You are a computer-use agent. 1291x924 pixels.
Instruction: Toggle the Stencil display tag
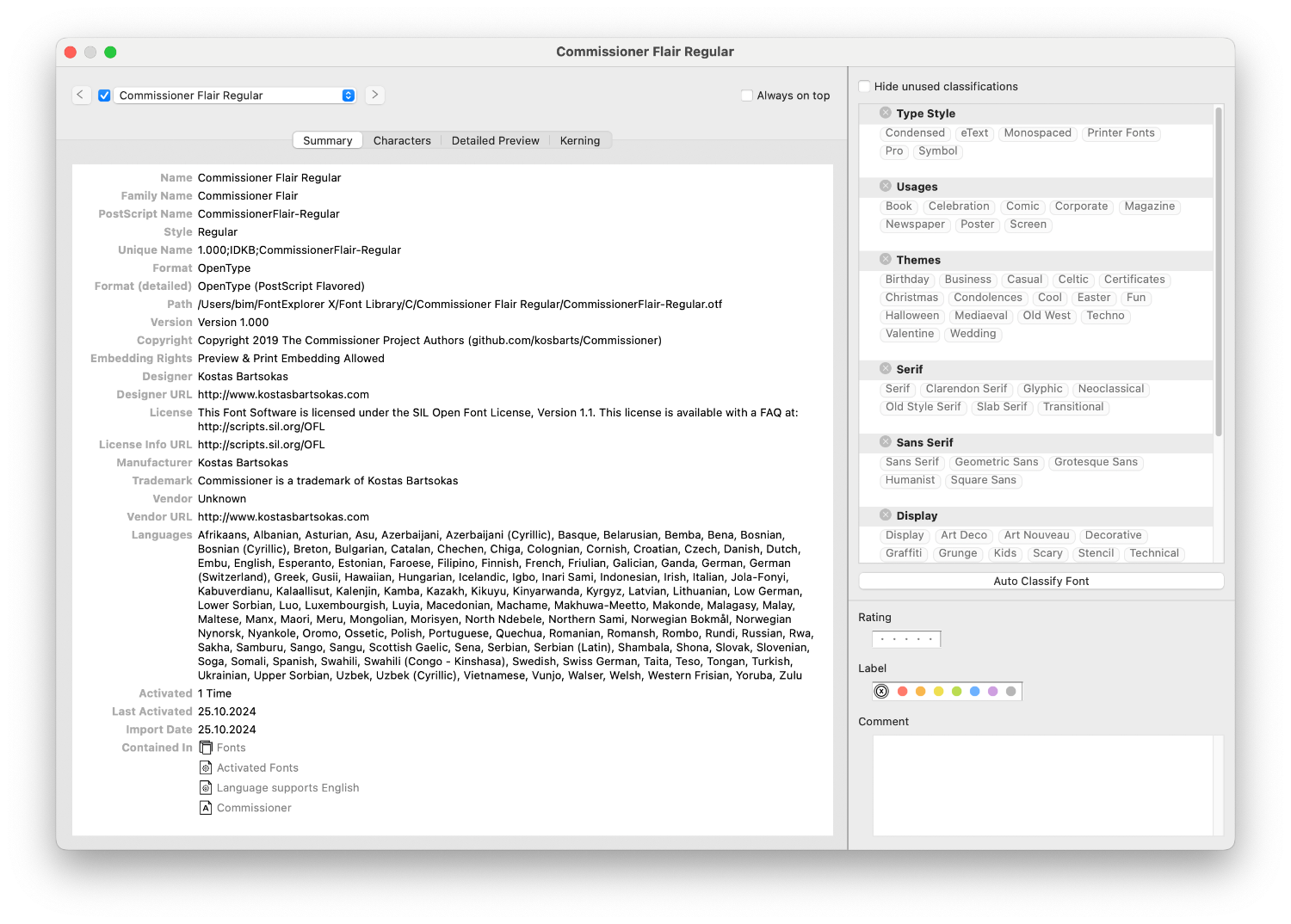[x=1096, y=553]
